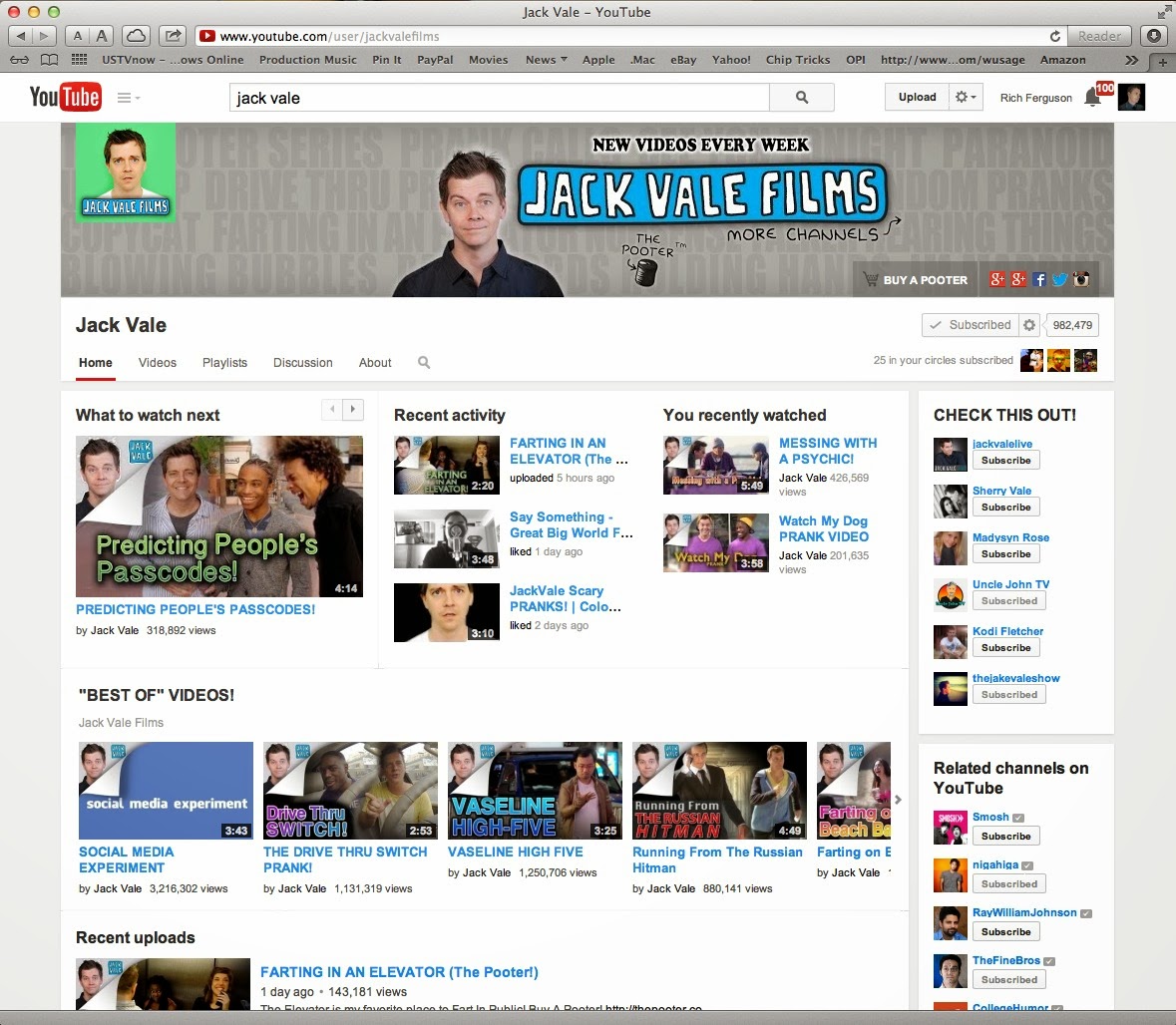Open the bookmarks book icon
The width and height of the screenshot is (1176, 1025).
[x=49, y=60]
